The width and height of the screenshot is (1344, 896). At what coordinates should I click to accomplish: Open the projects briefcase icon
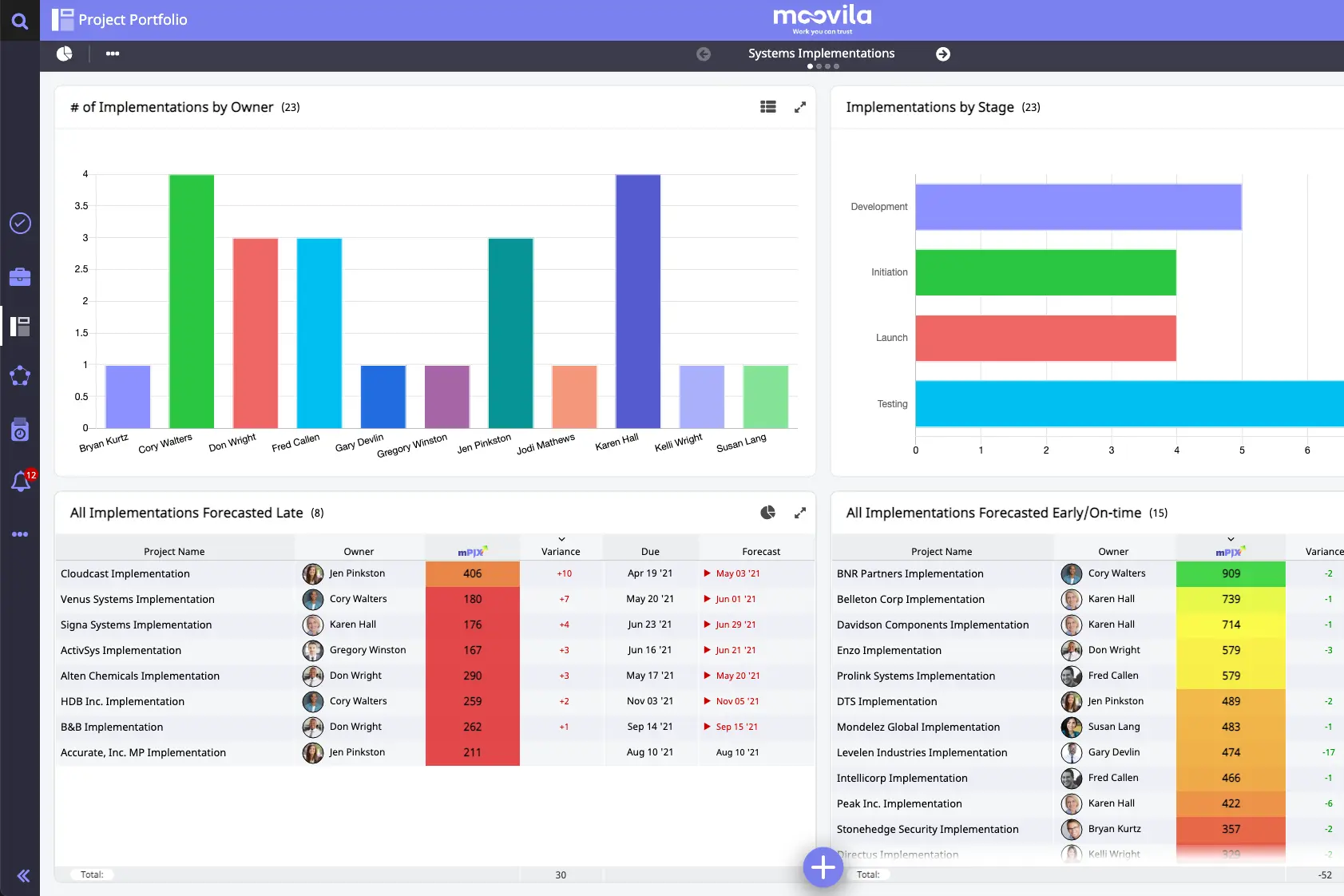[20, 277]
